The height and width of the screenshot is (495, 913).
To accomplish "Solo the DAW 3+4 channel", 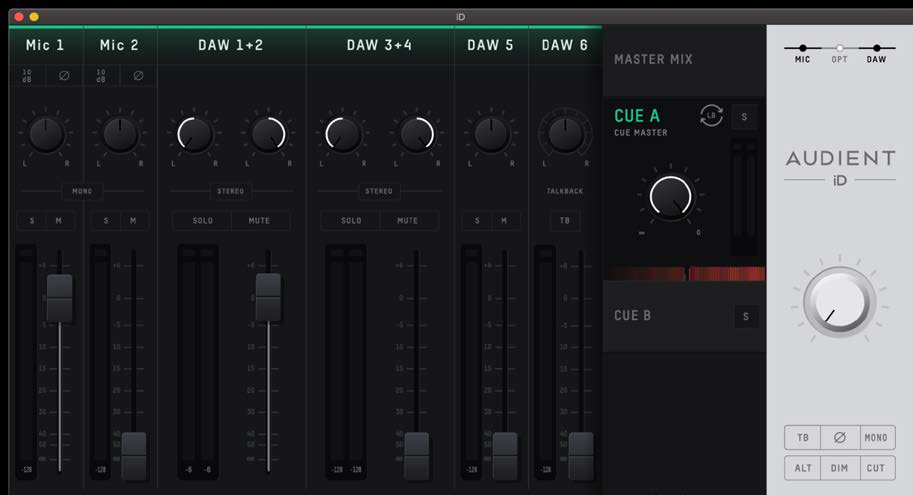I will click(x=351, y=221).
